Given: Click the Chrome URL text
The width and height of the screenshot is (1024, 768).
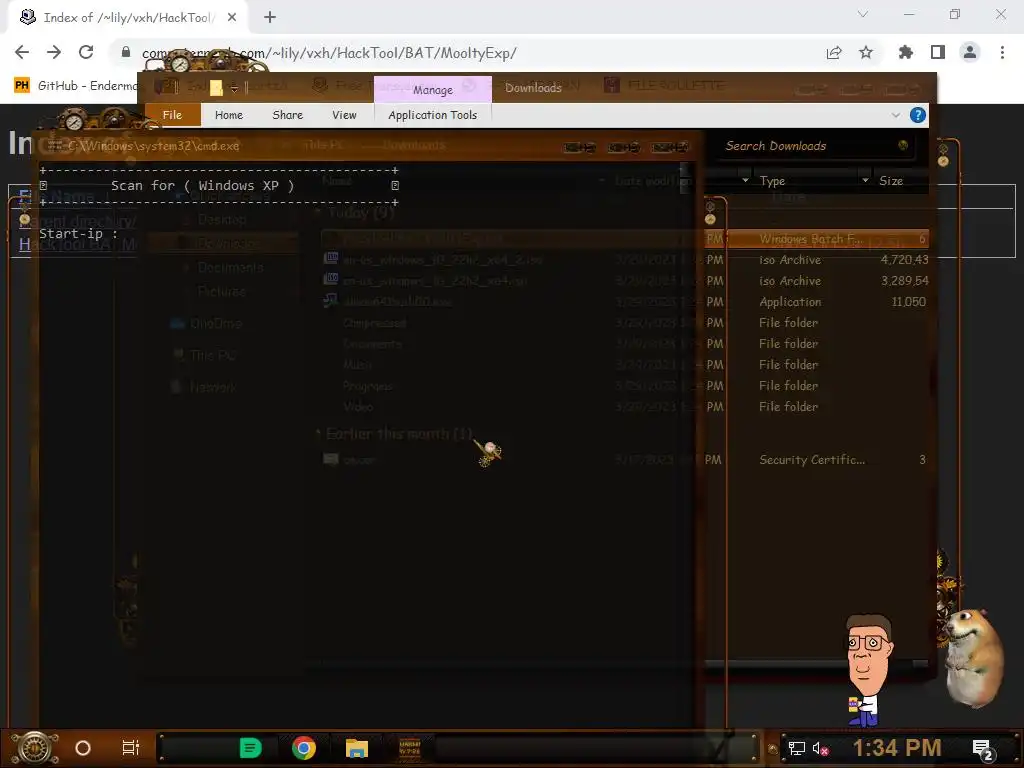Looking at the screenshot, I should tap(329, 53).
